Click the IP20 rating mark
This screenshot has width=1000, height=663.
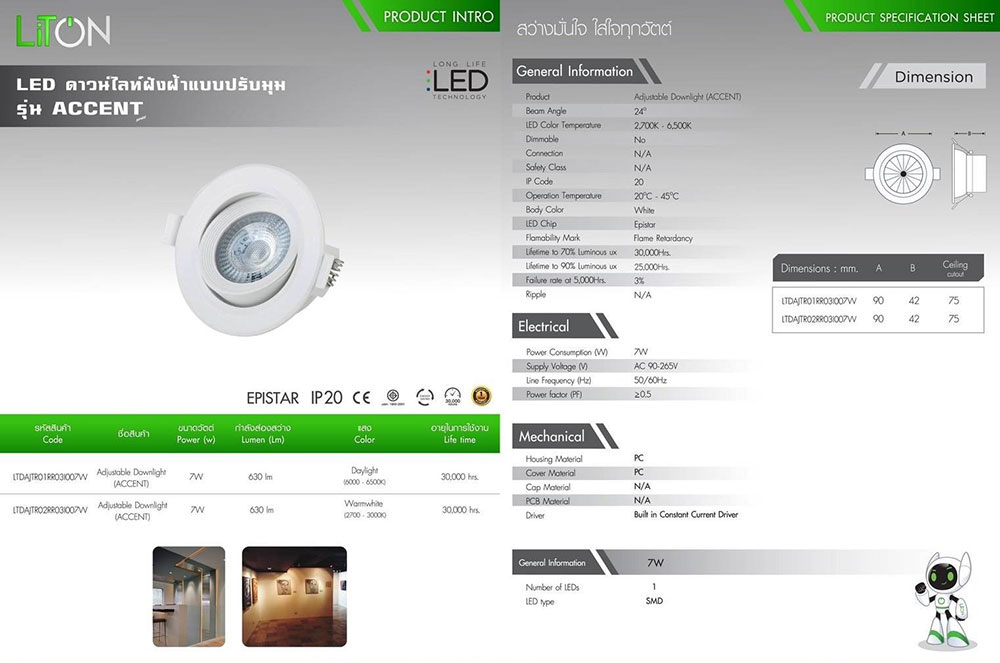327,397
